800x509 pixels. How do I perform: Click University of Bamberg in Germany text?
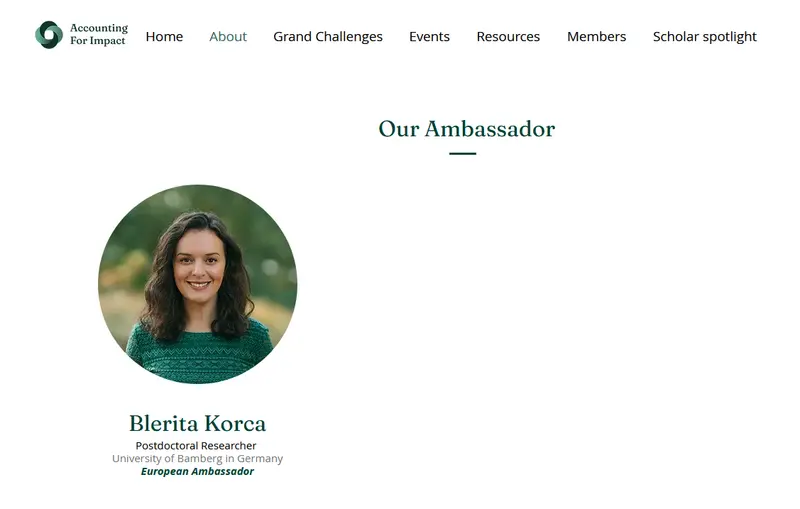tap(197, 459)
